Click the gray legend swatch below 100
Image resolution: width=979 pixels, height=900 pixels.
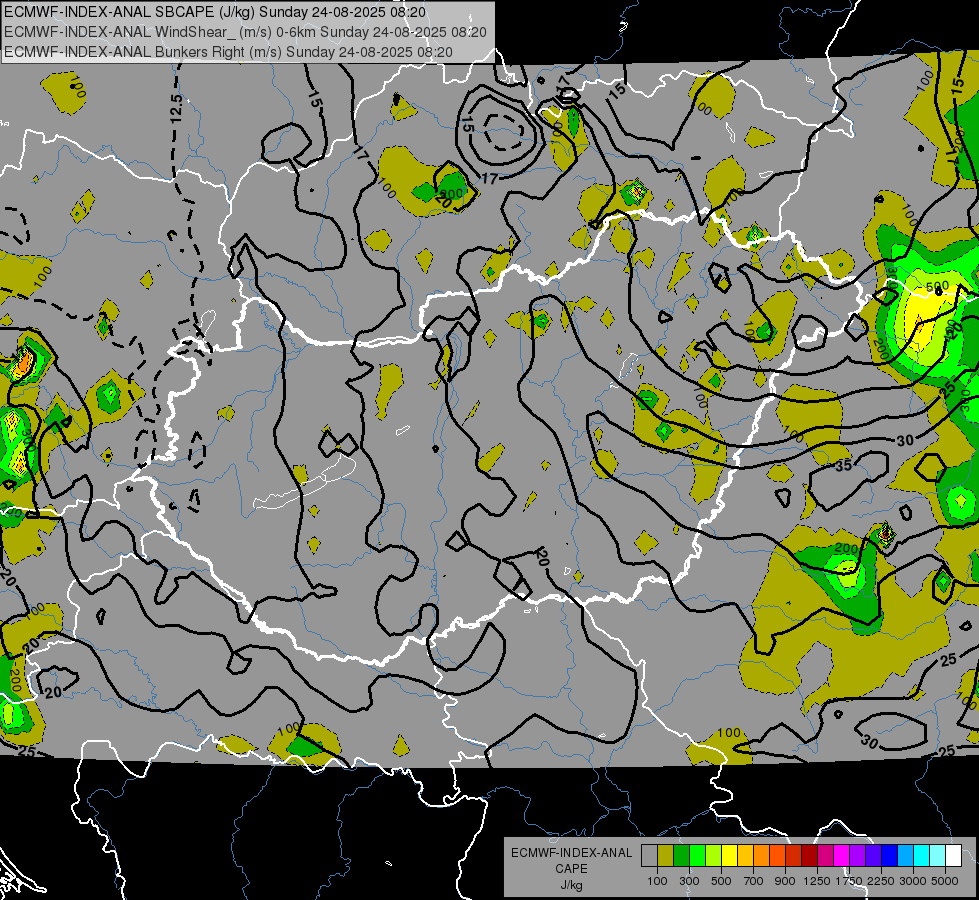(649, 855)
